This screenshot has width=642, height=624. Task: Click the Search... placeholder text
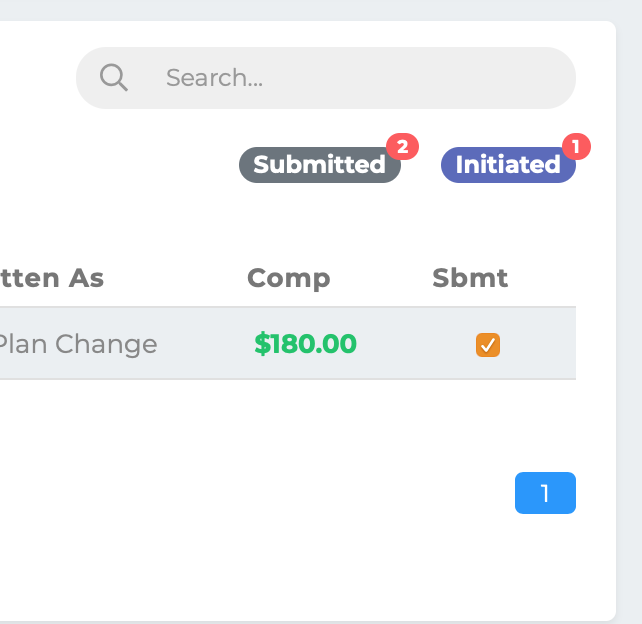(214, 77)
